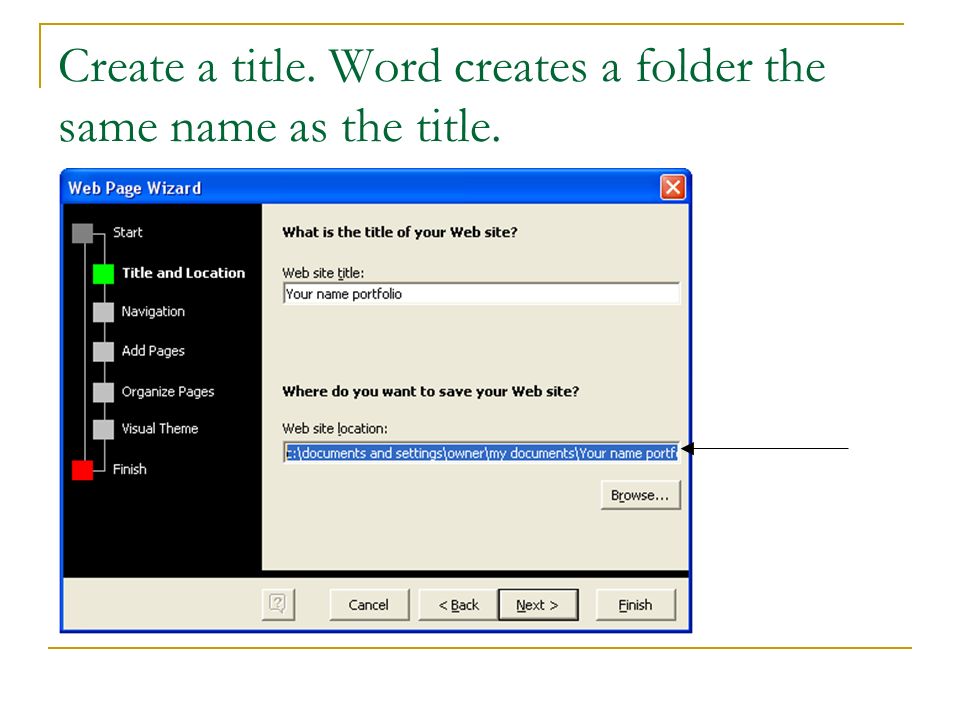Click the Web site location input field
This screenshot has width=960, height=720.
[481, 453]
